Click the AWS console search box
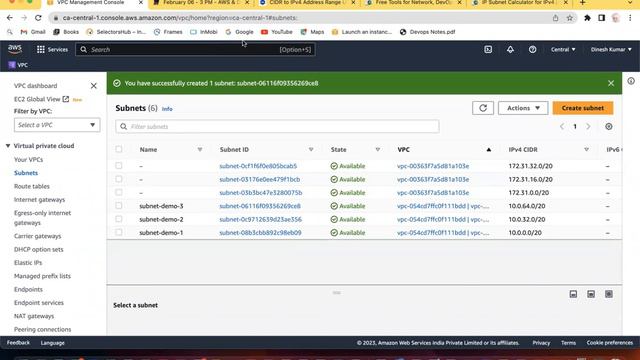This screenshot has width=640, height=360. (x=195, y=49)
